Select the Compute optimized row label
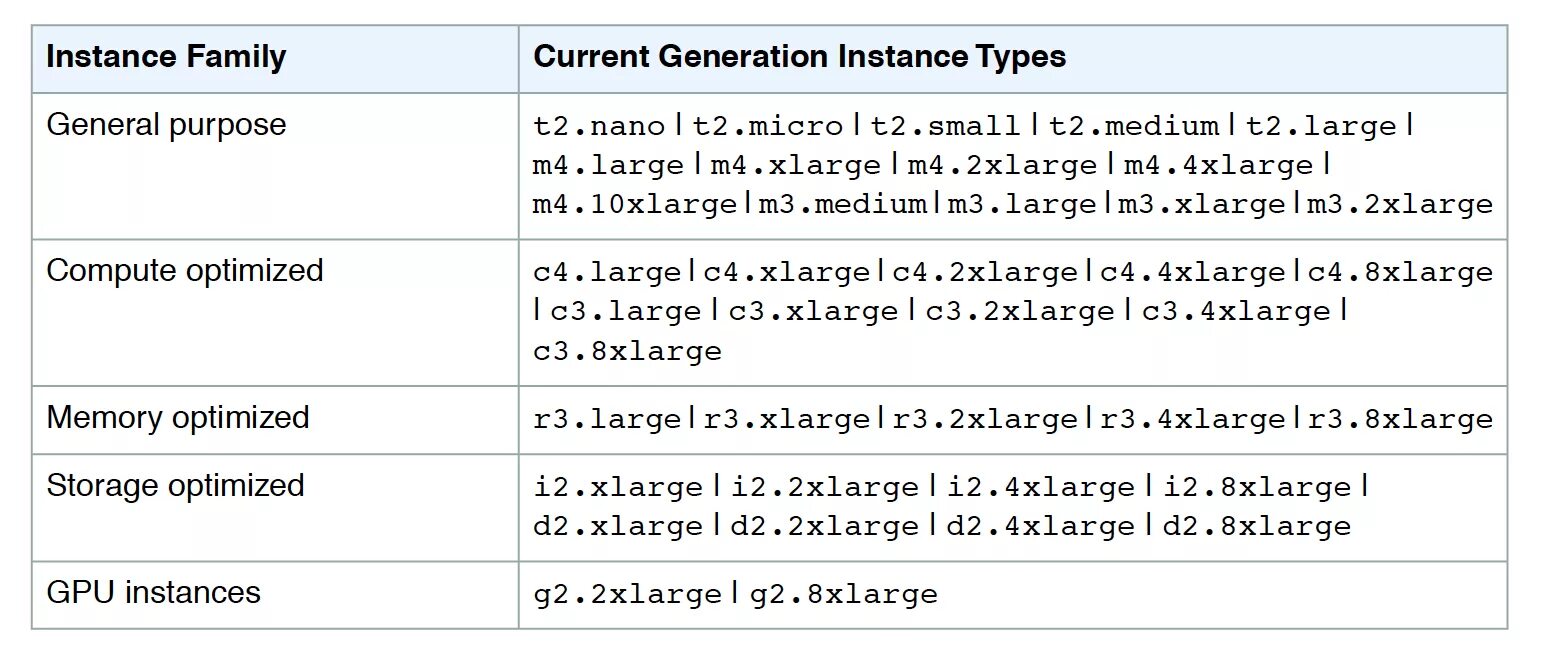The image size is (1560, 670). [185, 272]
